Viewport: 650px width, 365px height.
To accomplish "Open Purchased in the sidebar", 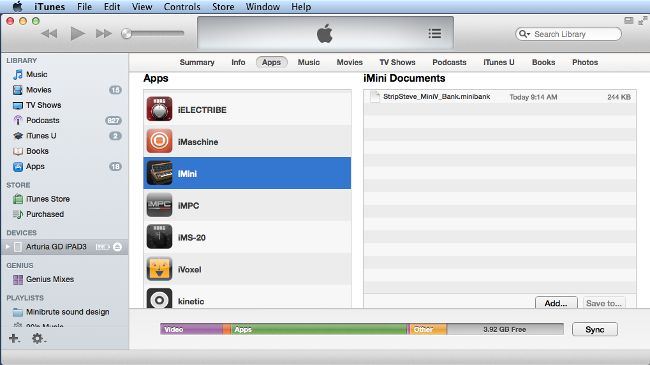I will pos(45,214).
